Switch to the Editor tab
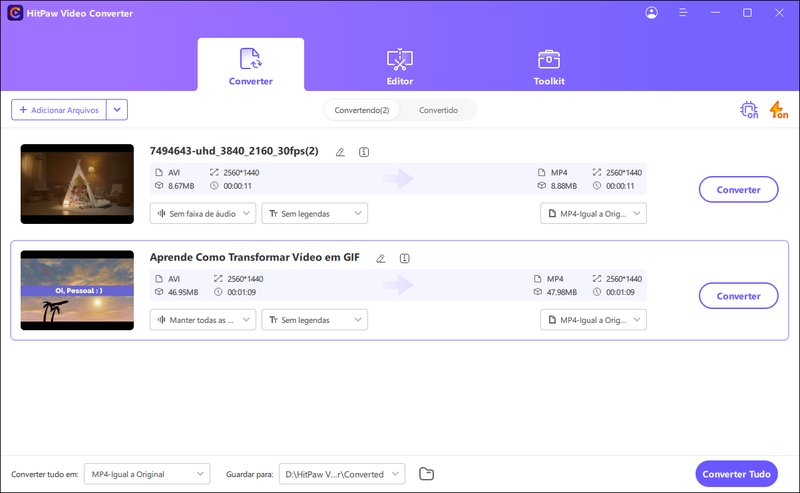The height and width of the screenshot is (493, 800). tap(399, 66)
